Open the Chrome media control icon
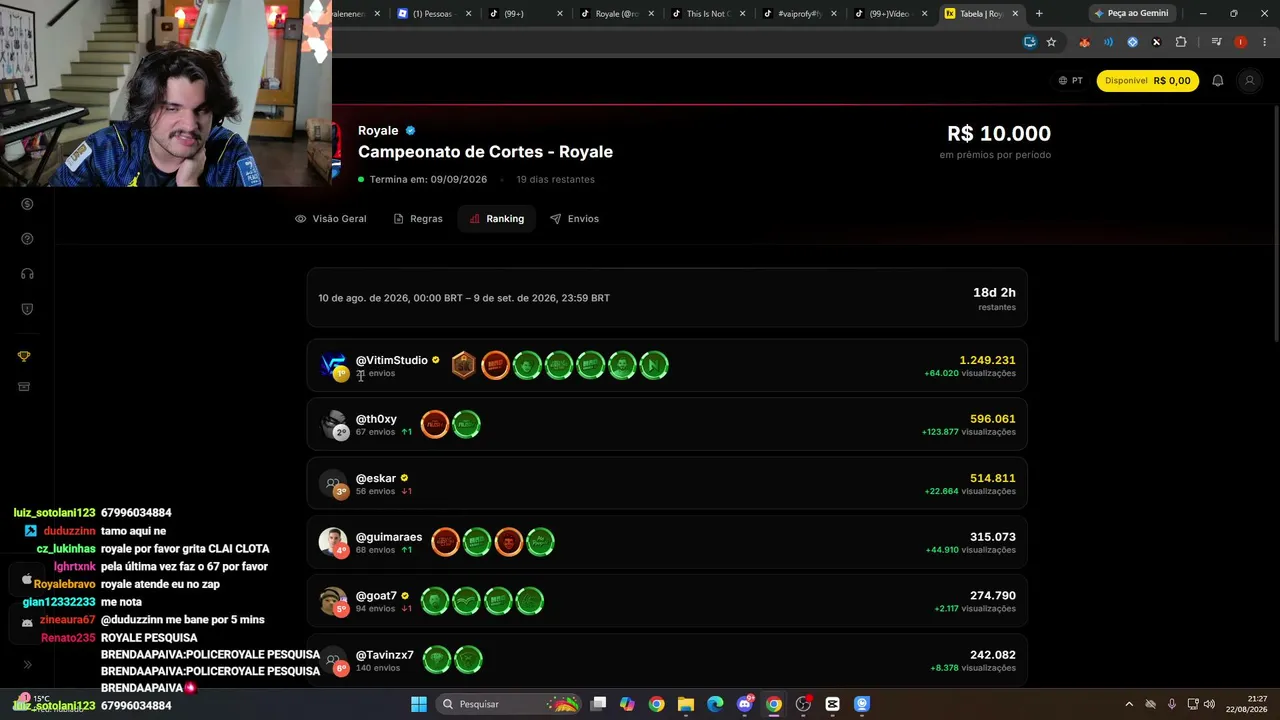 coord(1216,42)
